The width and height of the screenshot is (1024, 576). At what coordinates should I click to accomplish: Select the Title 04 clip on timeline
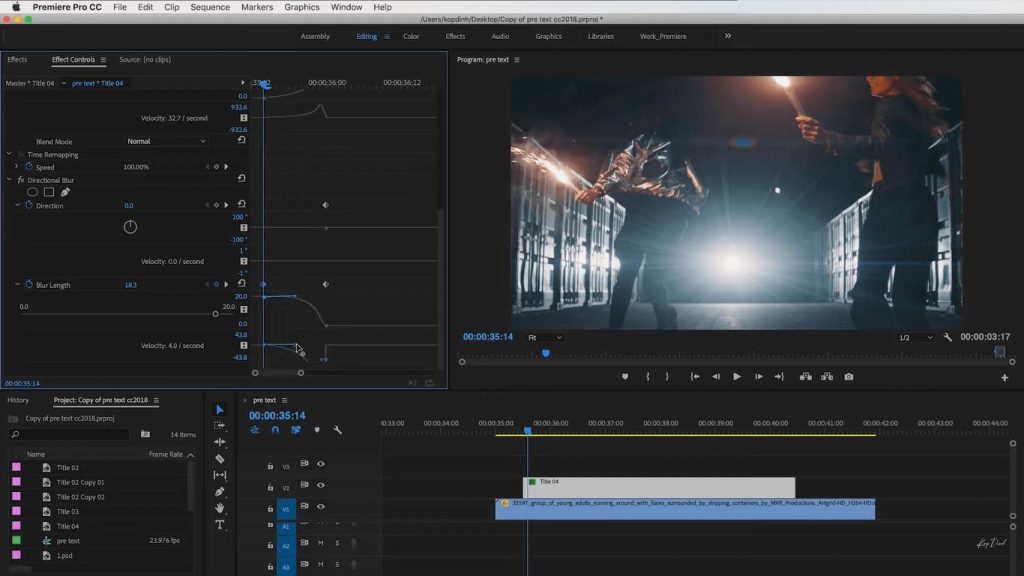660,486
